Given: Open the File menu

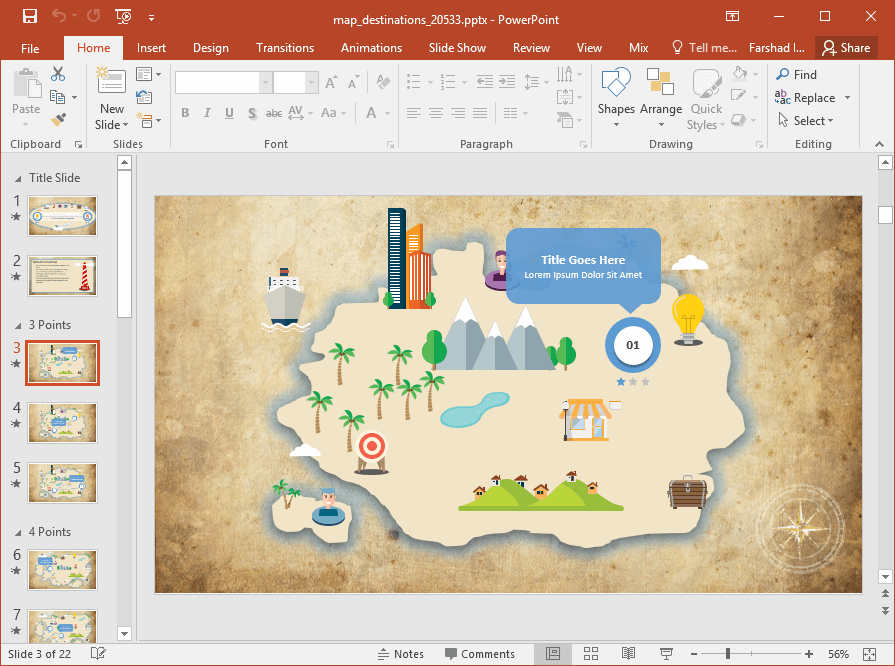Looking at the screenshot, I should [30, 48].
